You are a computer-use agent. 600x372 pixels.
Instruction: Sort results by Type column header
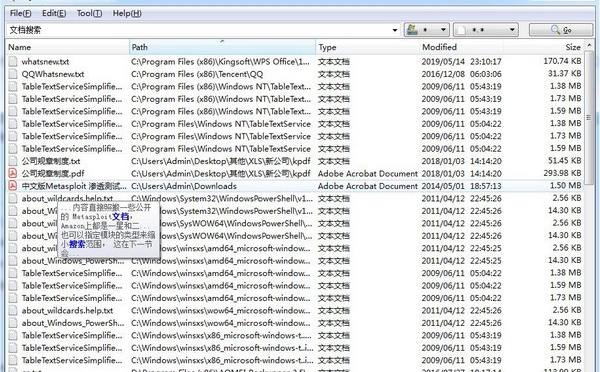point(368,47)
